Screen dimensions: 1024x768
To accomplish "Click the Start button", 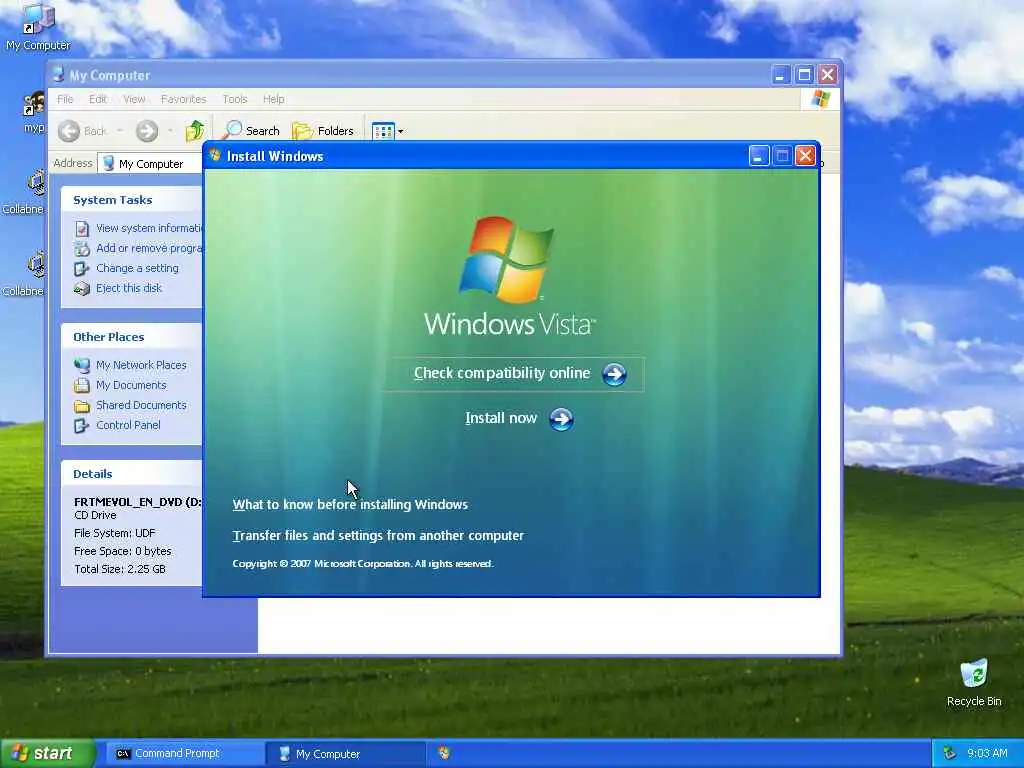I will click(x=48, y=754).
